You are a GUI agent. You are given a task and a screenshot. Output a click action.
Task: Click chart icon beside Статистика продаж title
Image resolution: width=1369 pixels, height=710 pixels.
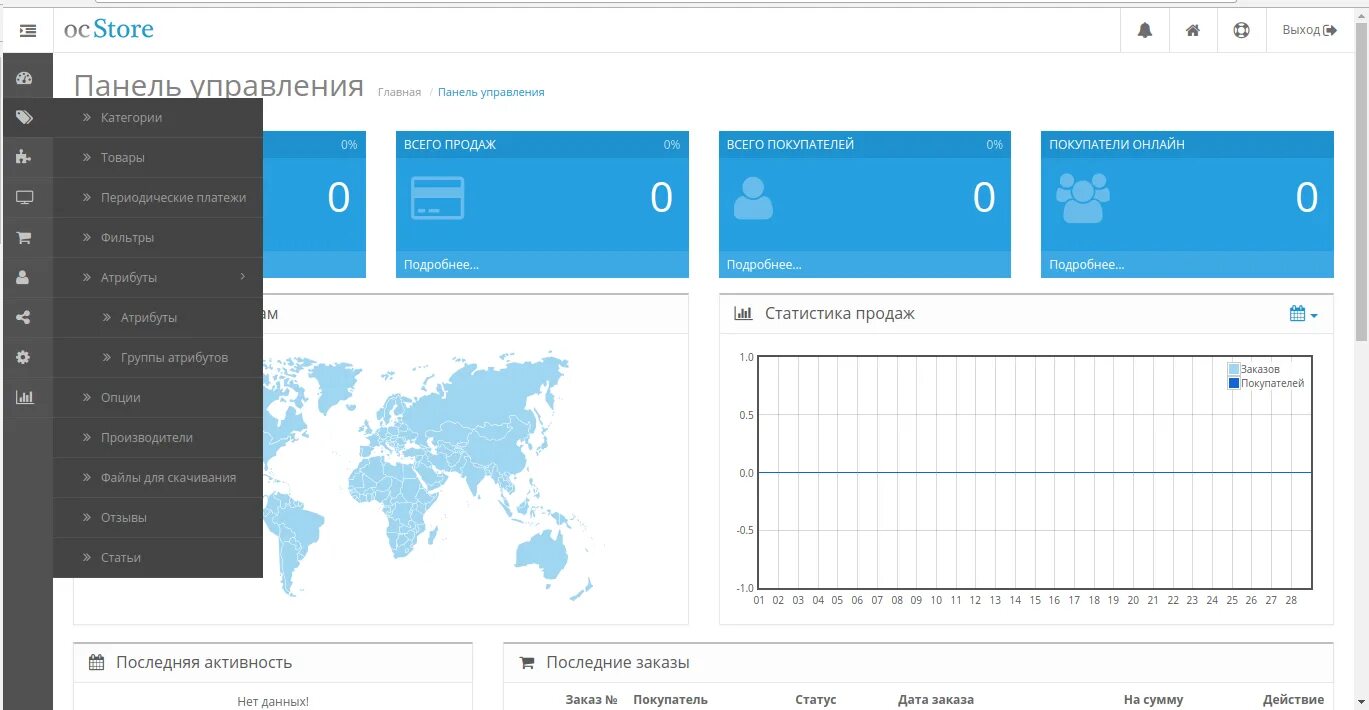click(x=743, y=314)
